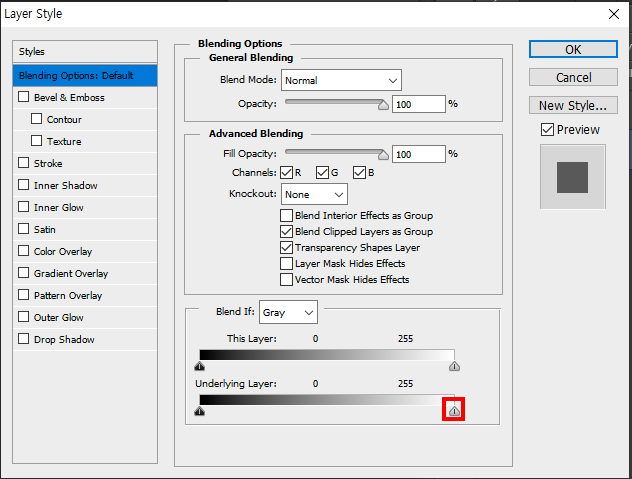Enable the Stroke effect checkbox
Viewport: 632px width, 479px height.
pos(24,163)
